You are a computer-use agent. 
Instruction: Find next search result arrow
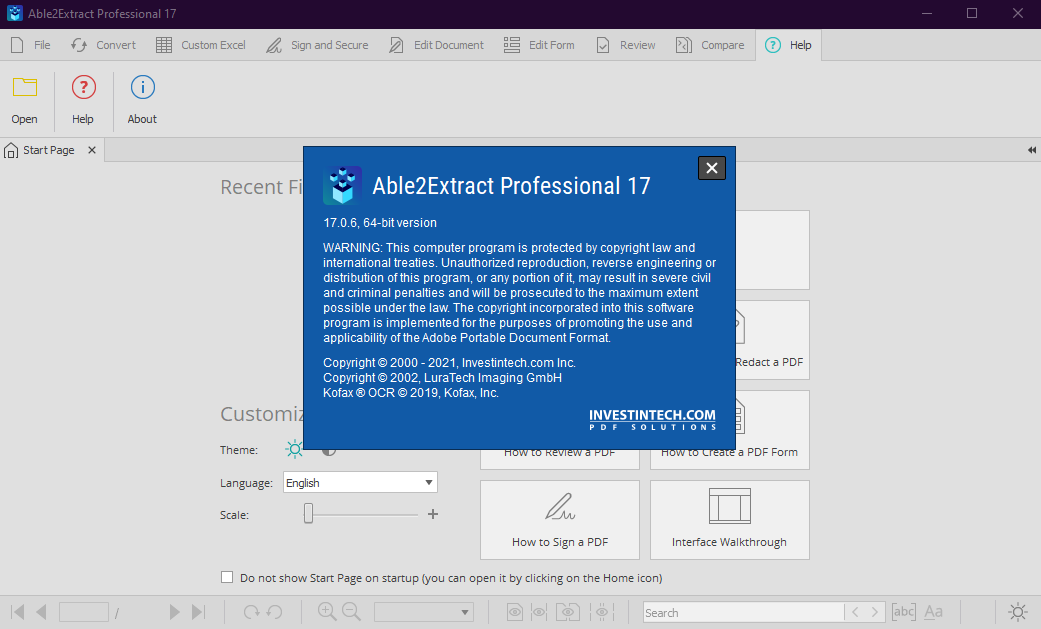click(875, 612)
